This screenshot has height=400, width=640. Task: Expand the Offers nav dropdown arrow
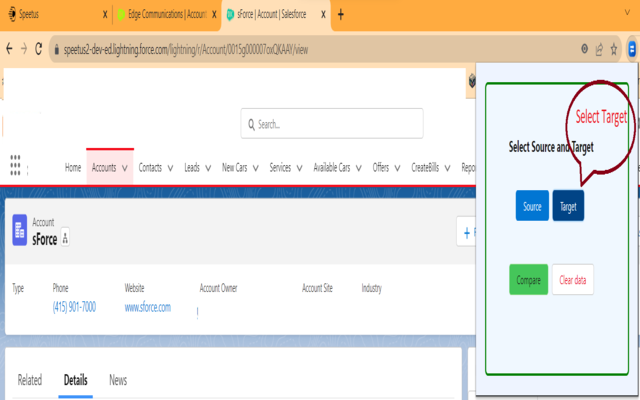[x=397, y=168]
